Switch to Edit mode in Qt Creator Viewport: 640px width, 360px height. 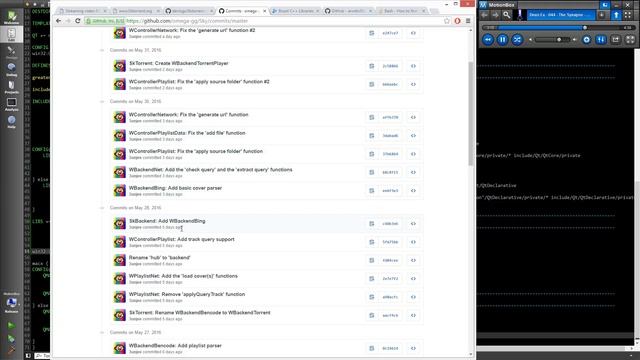[11, 35]
